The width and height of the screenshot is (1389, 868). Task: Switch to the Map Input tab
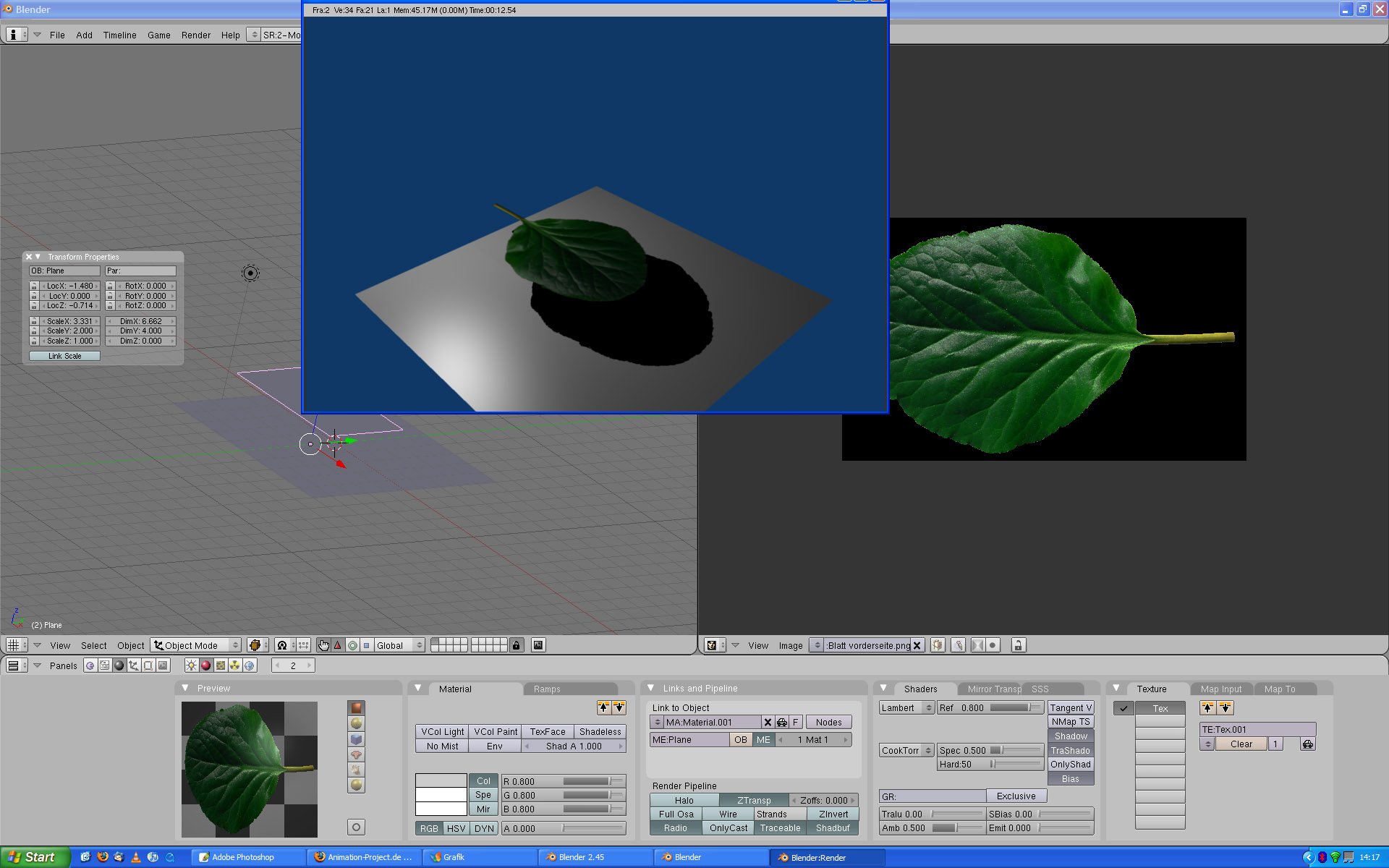point(1220,689)
